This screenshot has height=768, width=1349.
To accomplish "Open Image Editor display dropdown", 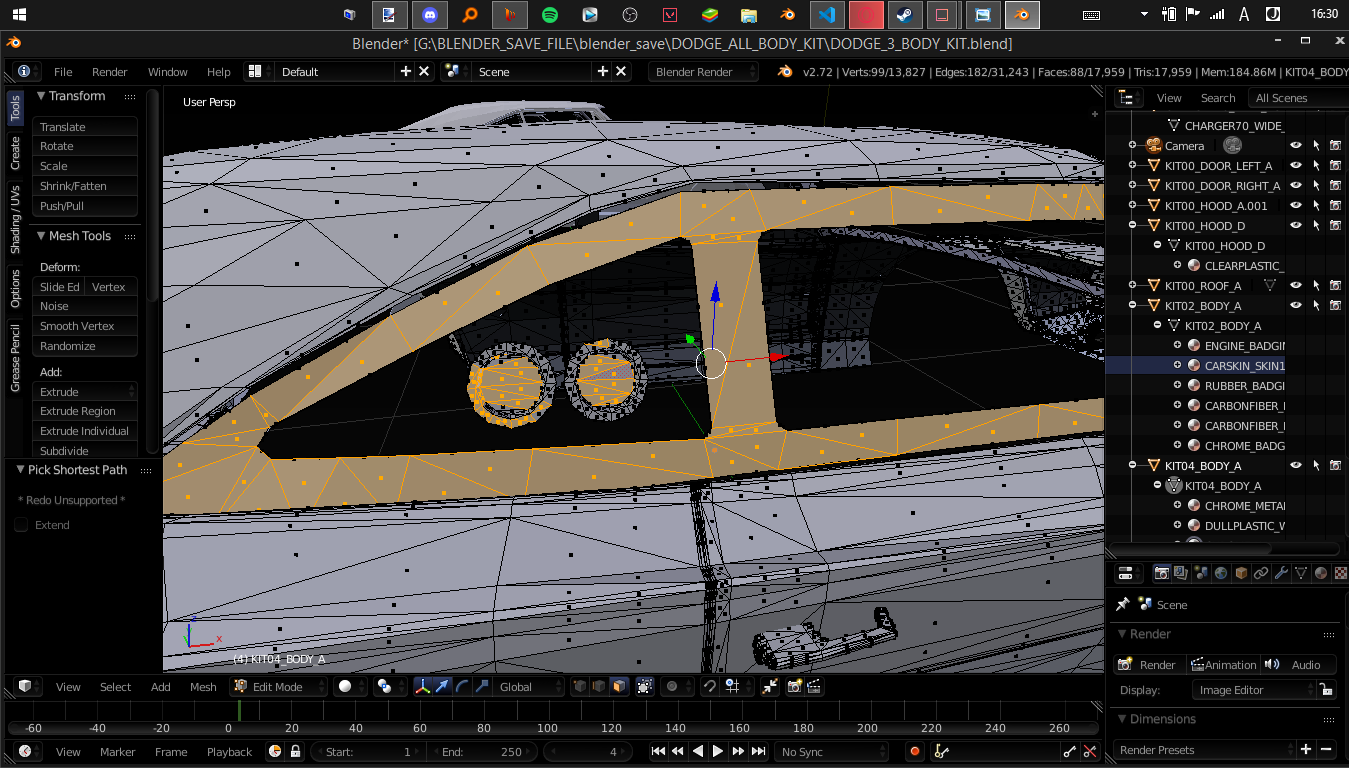I will 1254,690.
